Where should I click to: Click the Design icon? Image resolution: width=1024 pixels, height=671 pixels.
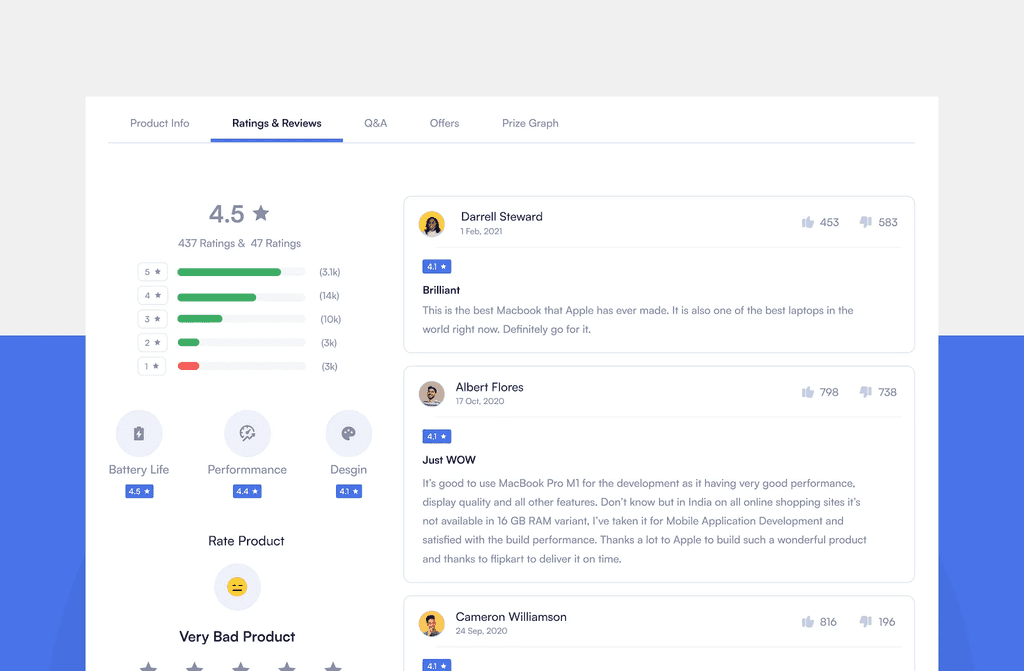[x=348, y=433]
